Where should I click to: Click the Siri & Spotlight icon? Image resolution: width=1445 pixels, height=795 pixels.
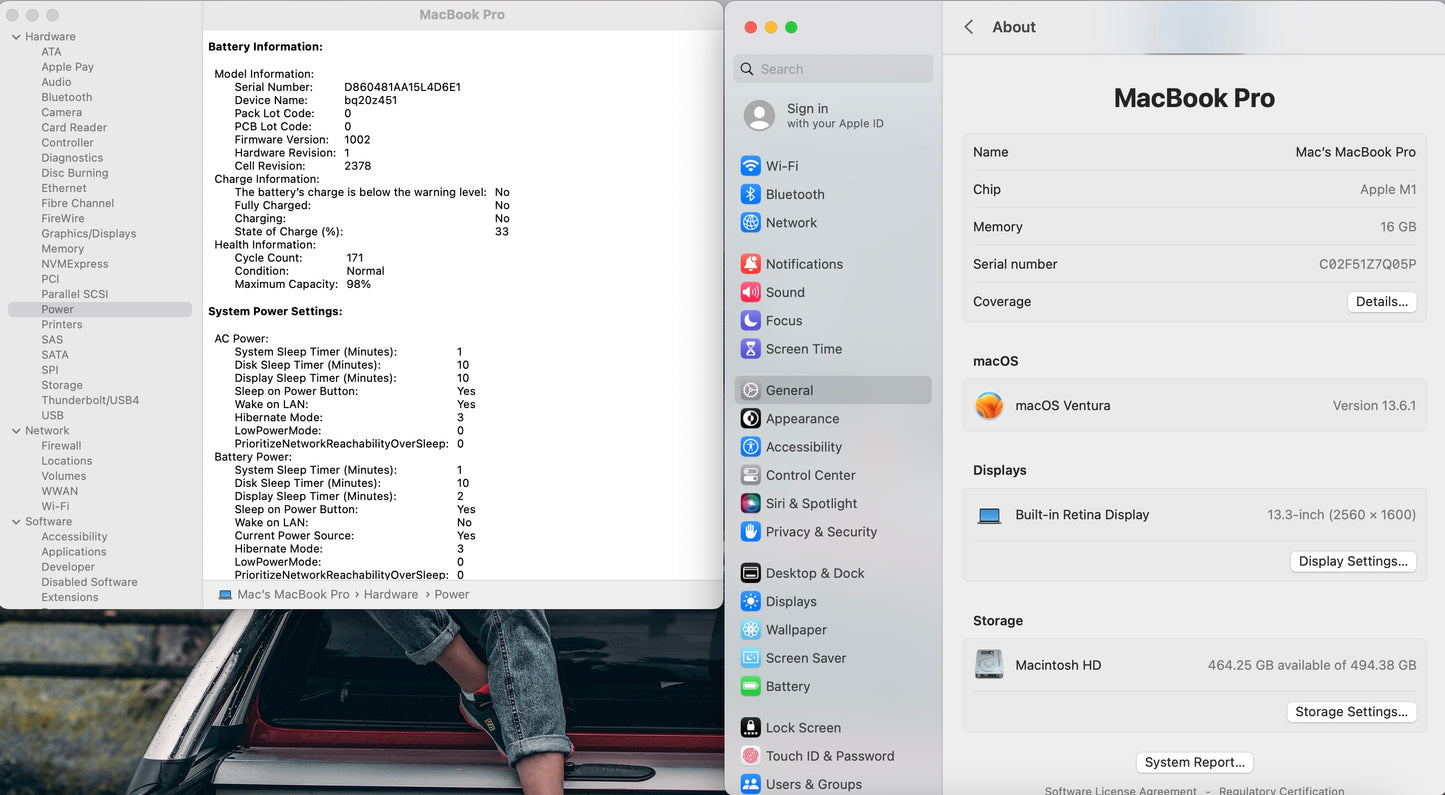pyautogui.click(x=750, y=504)
